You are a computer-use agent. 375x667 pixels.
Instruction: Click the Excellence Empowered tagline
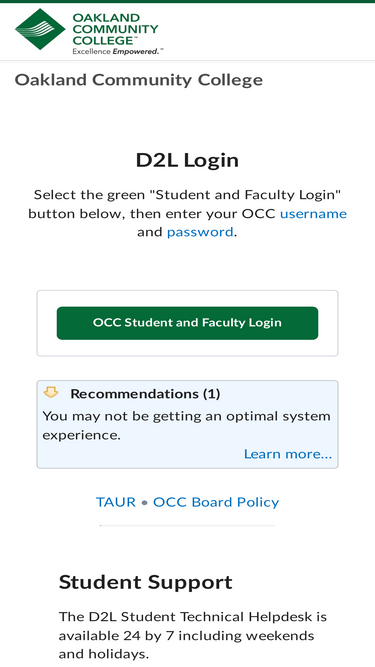118,51
